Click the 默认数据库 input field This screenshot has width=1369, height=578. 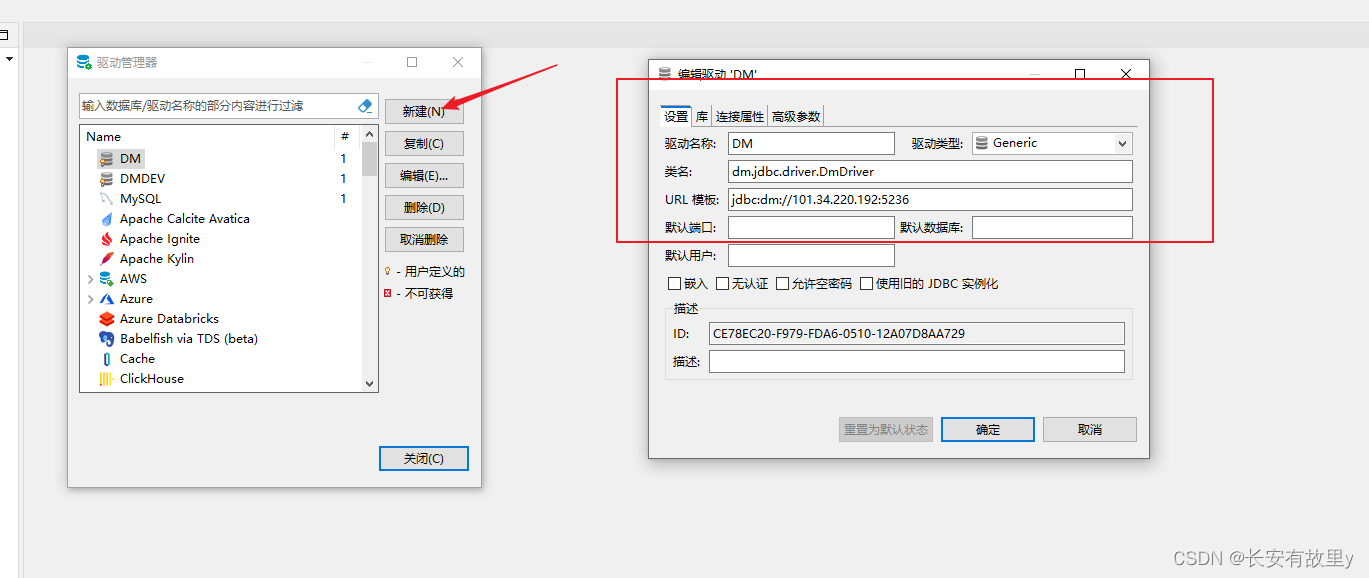1052,228
